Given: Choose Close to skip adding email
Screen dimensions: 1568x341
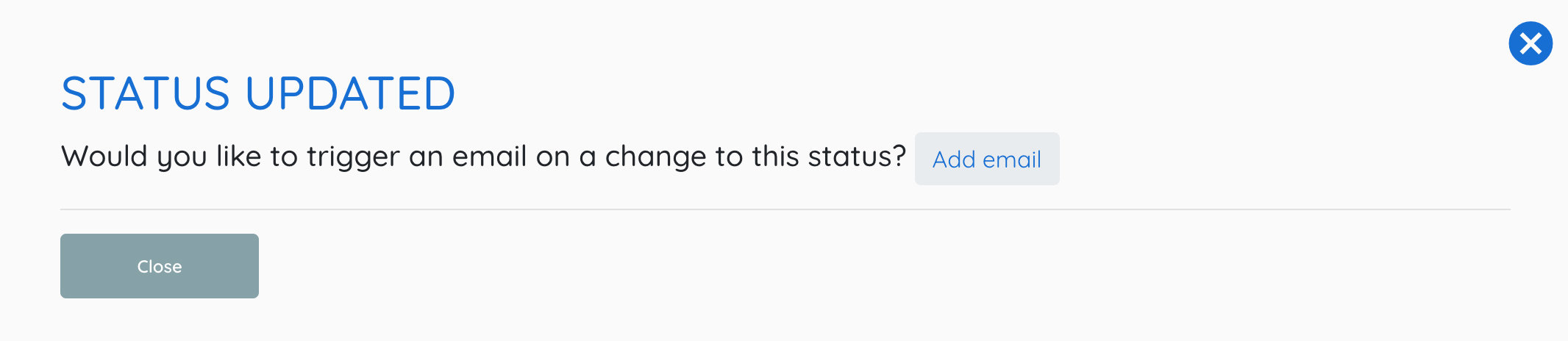Looking at the screenshot, I should click(x=160, y=266).
